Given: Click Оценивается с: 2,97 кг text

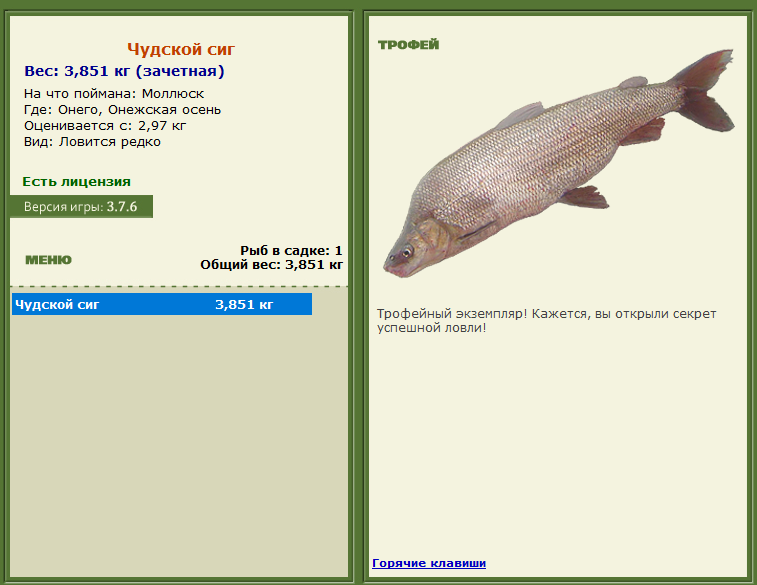Looking at the screenshot, I should [x=105, y=125].
